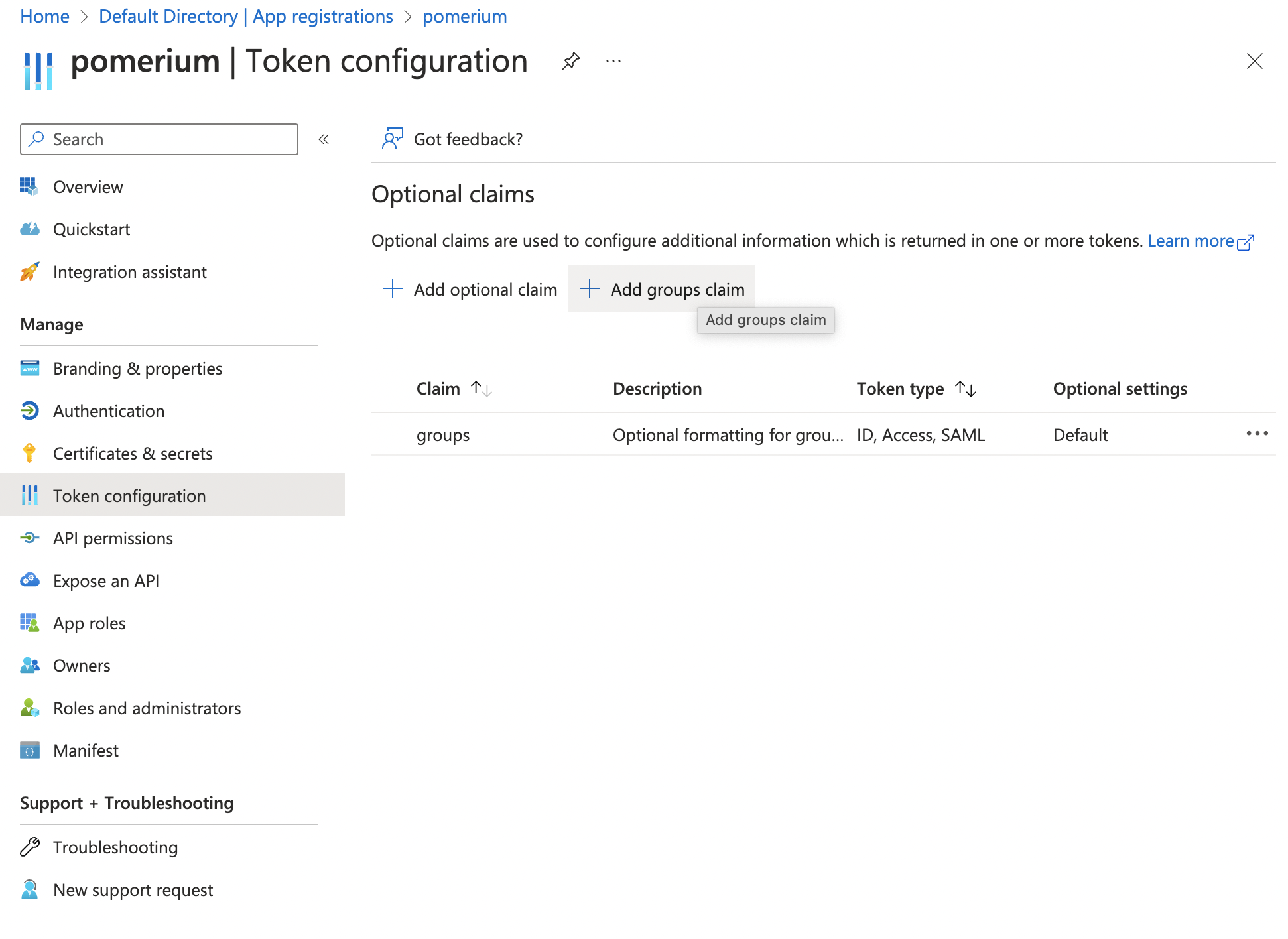
Task: Click the Got feedback icon
Action: 392,139
